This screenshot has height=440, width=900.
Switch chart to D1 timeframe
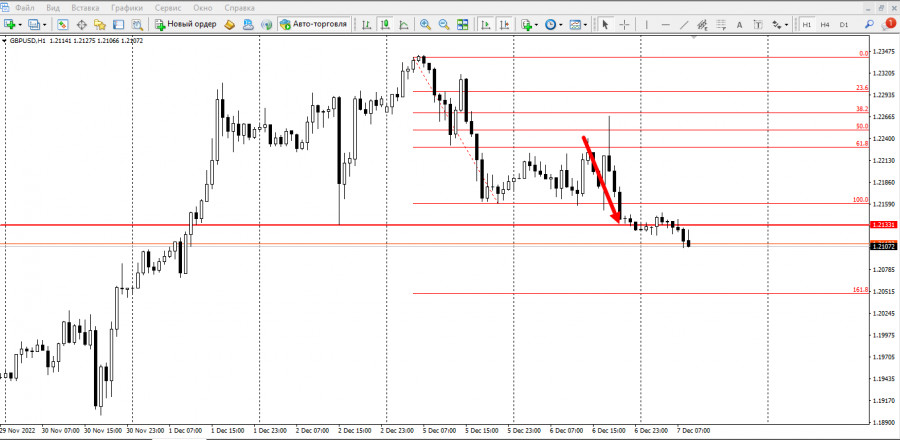844,23
